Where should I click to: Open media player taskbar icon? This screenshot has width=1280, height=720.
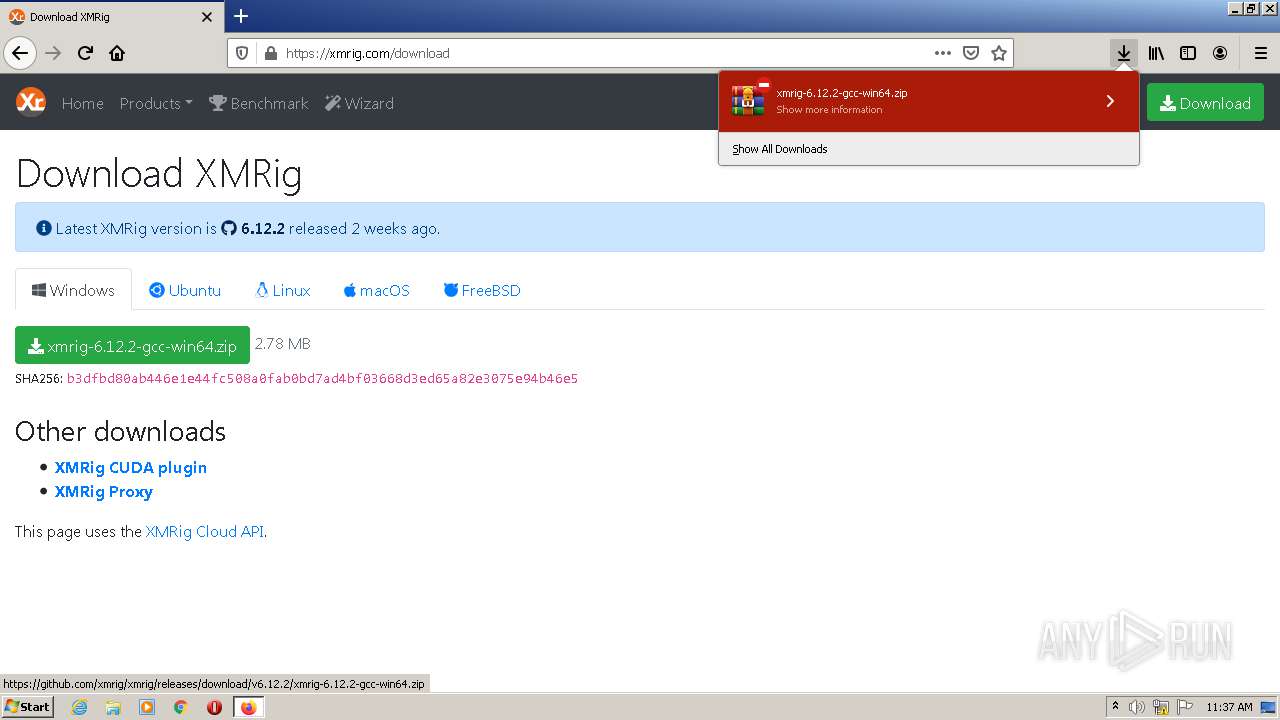coord(147,707)
